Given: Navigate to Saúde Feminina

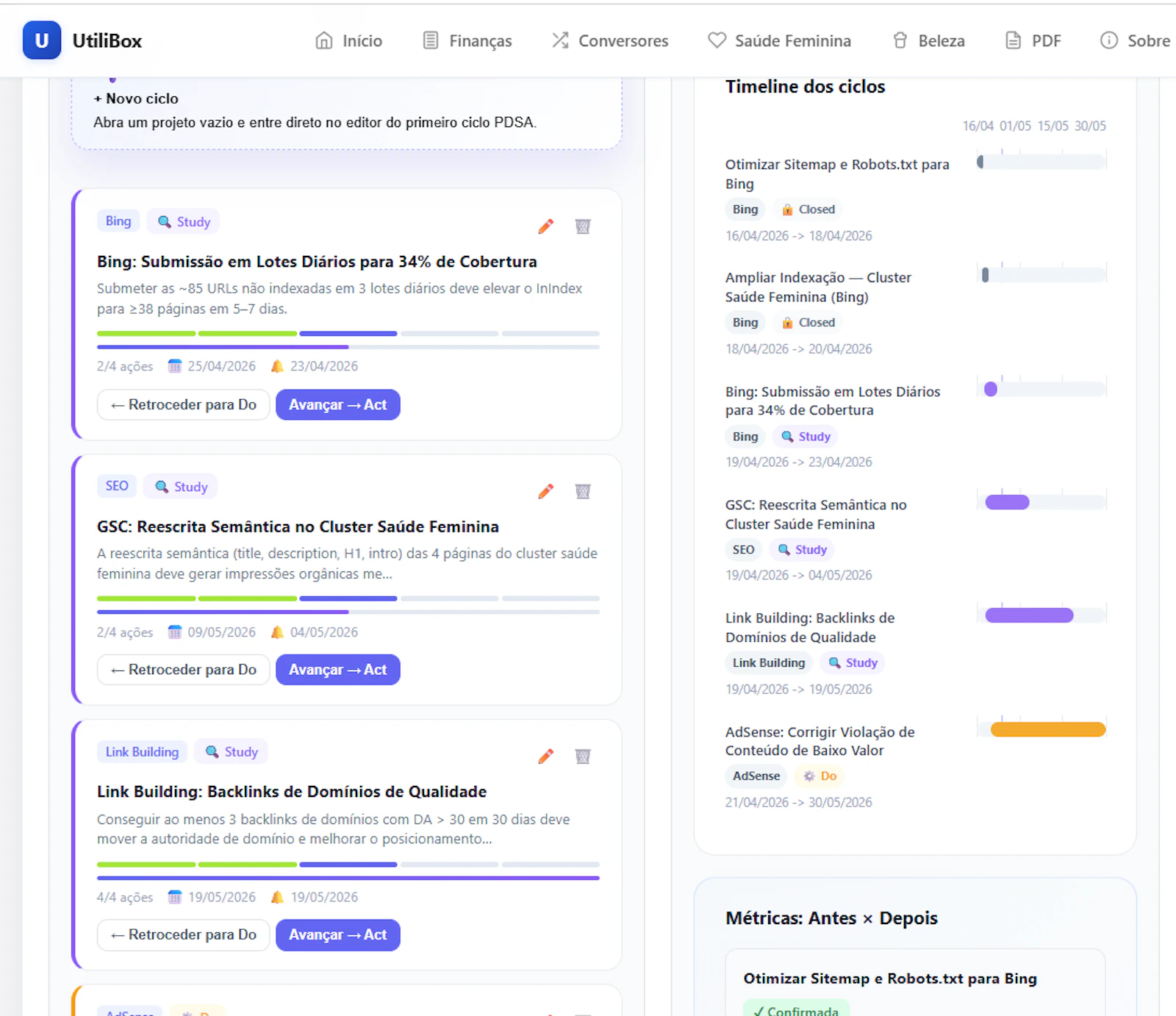Looking at the screenshot, I should 779,40.
